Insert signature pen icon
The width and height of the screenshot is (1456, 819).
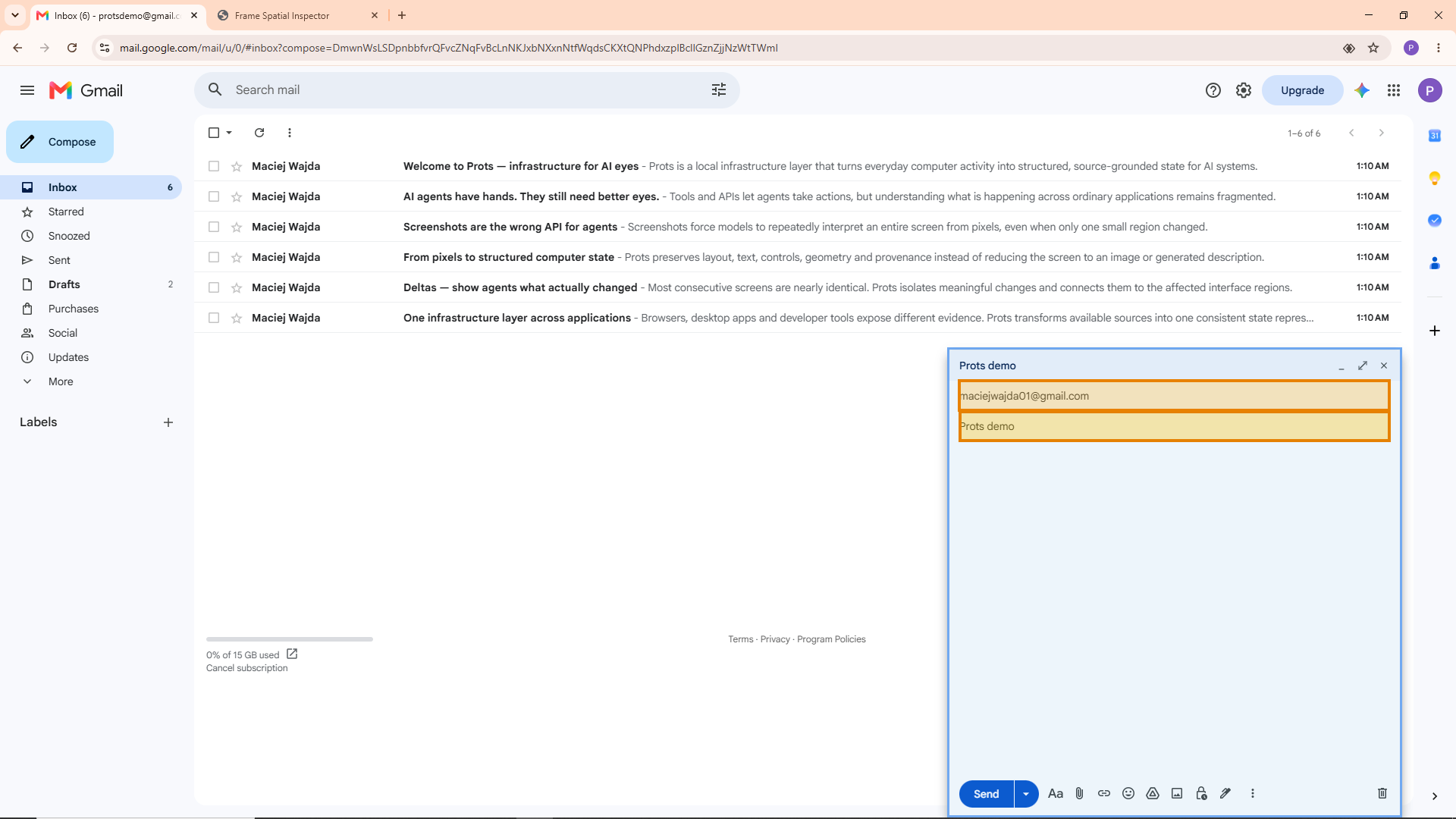pyautogui.click(x=1225, y=793)
